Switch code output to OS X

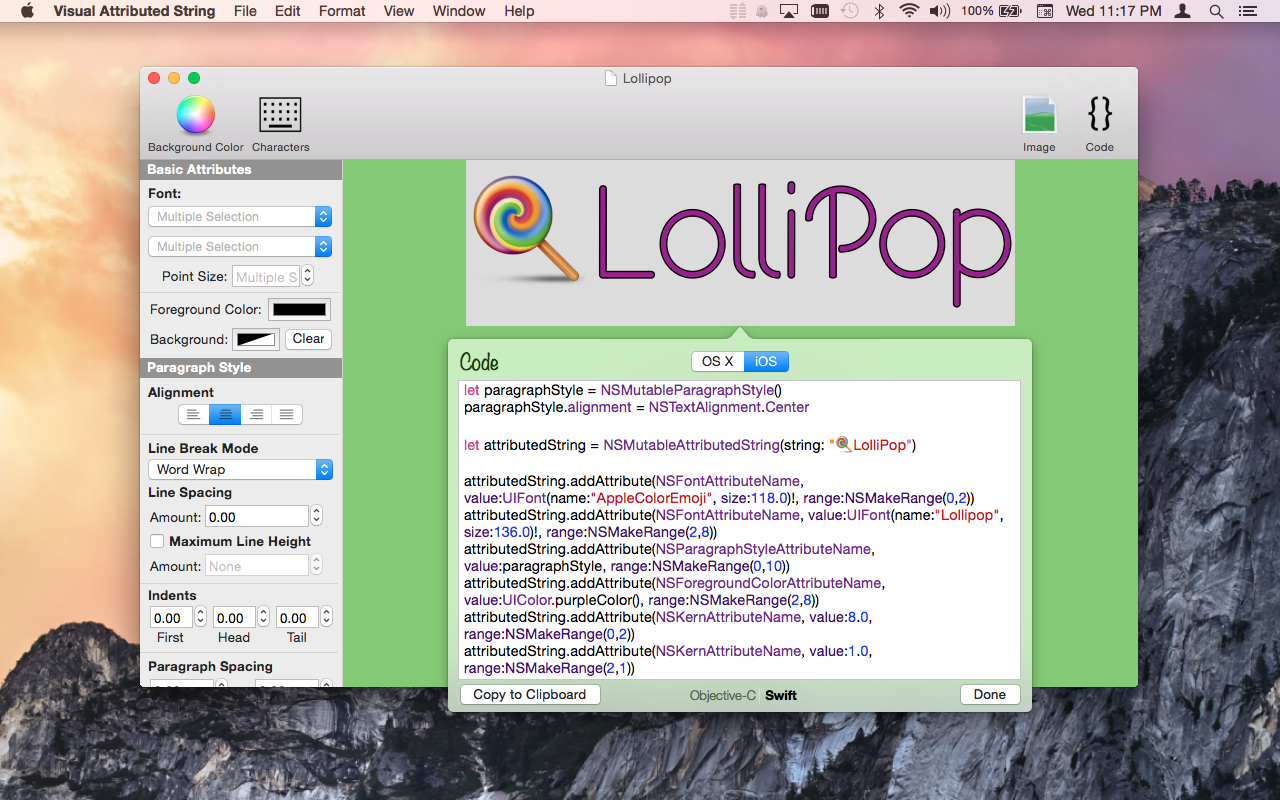717,361
